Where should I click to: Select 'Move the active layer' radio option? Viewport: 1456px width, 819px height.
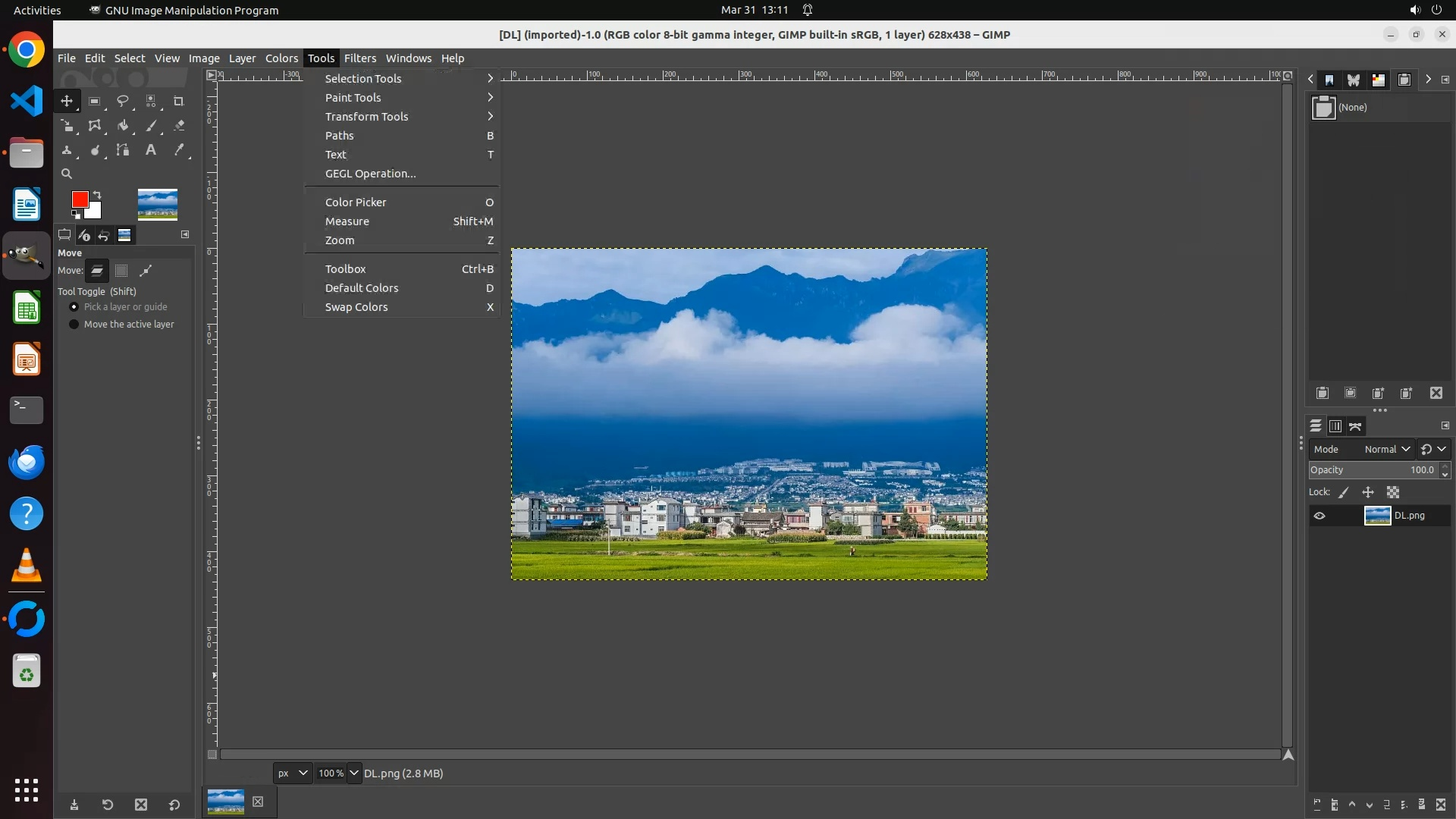(74, 325)
